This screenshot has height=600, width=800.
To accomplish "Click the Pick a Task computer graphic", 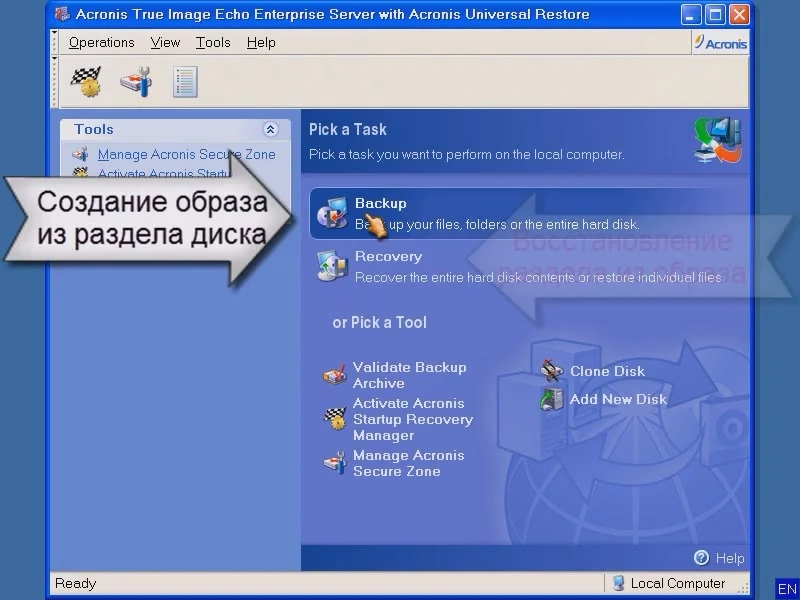I will tap(718, 140).
